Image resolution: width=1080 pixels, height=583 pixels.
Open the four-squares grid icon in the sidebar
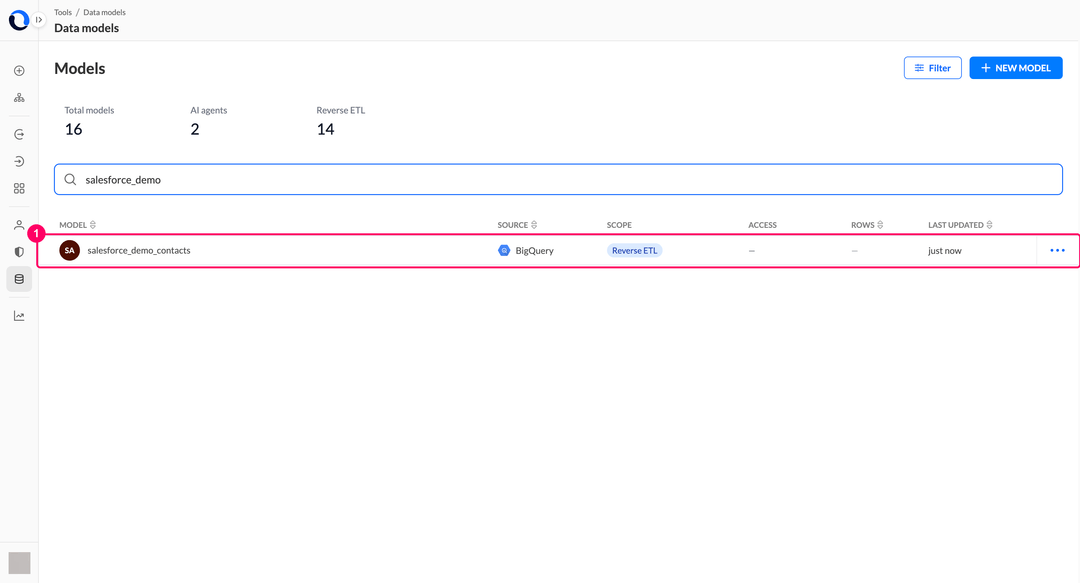[19, 188]
